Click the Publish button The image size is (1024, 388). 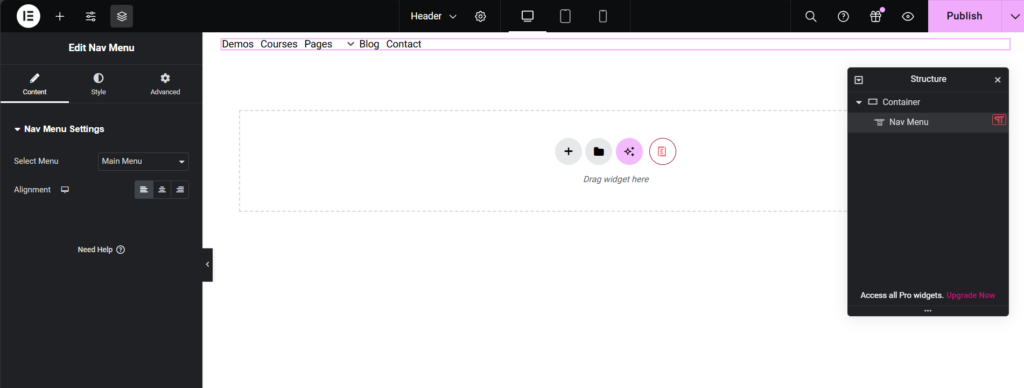coord(964,16)
